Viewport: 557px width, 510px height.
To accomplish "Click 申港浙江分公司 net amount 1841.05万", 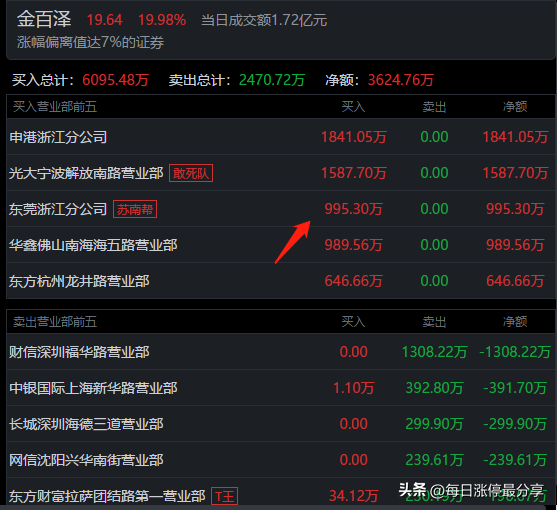I will (x=515, y=137).
